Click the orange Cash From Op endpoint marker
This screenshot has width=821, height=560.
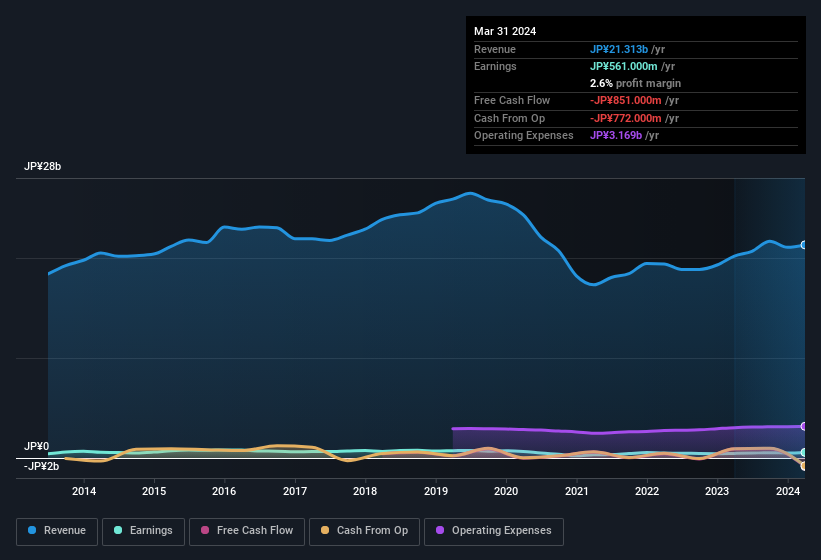pyautogui.click(x=804, y=466)
